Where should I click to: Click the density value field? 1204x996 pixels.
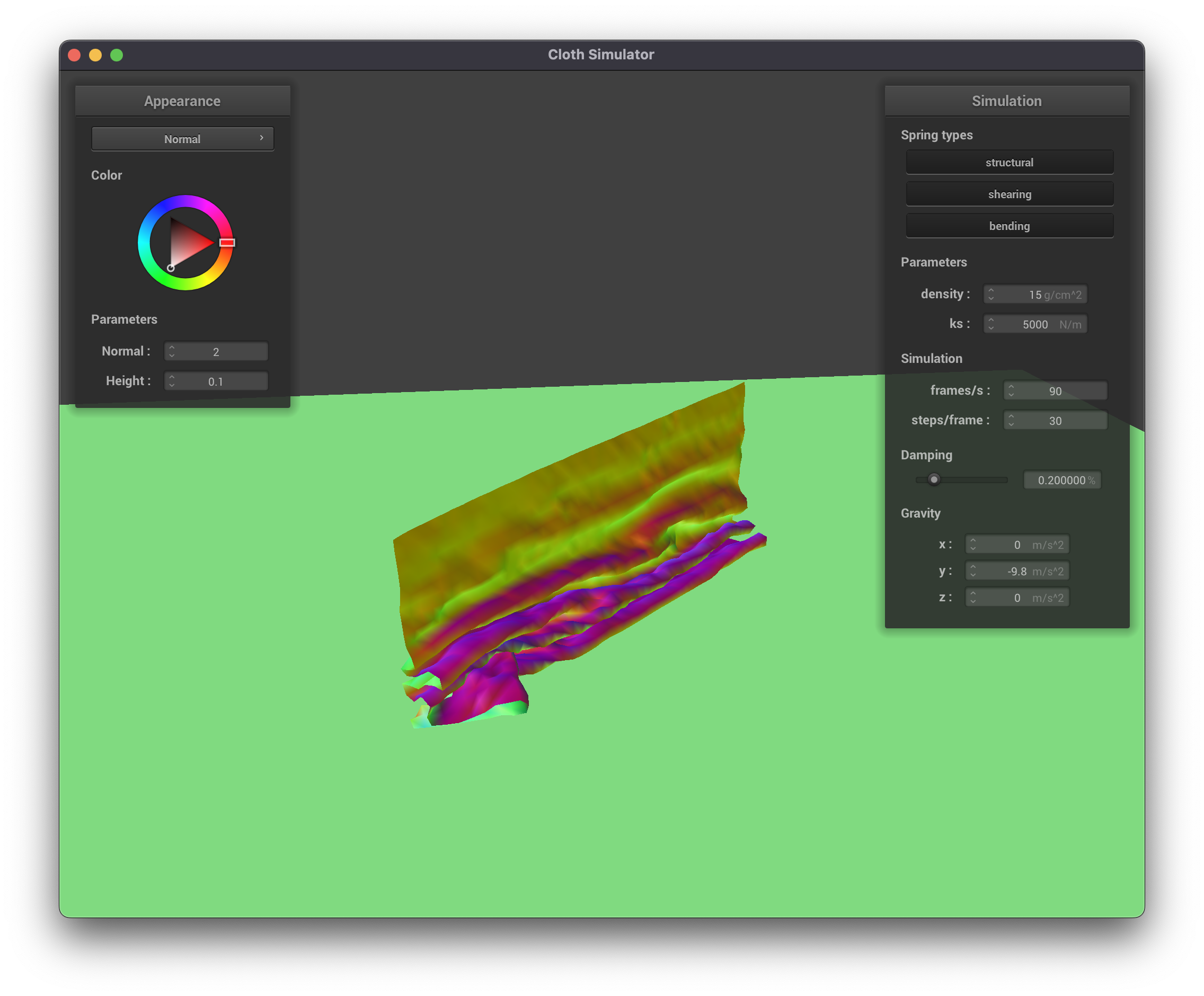[x=1035, y=295]
